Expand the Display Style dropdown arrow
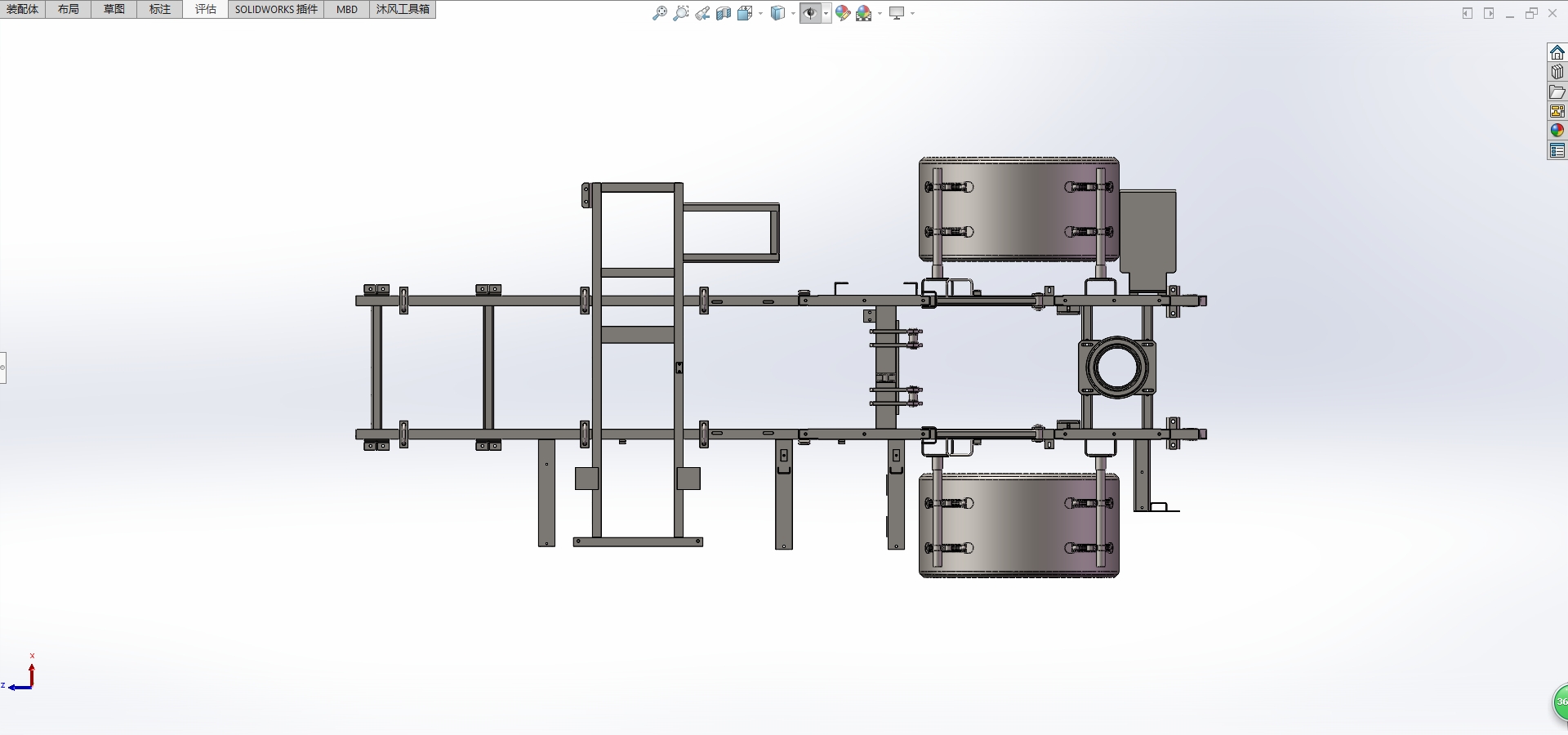 (x=793, y=13)
